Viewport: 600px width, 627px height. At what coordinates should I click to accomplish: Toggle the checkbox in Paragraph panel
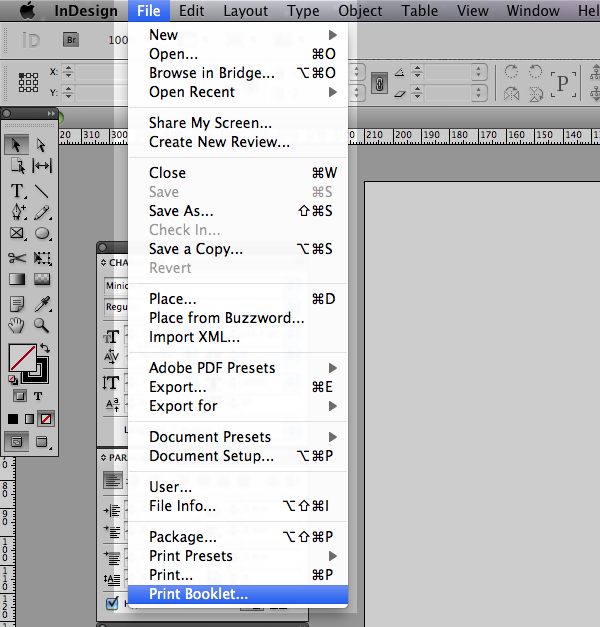[112, 603]
